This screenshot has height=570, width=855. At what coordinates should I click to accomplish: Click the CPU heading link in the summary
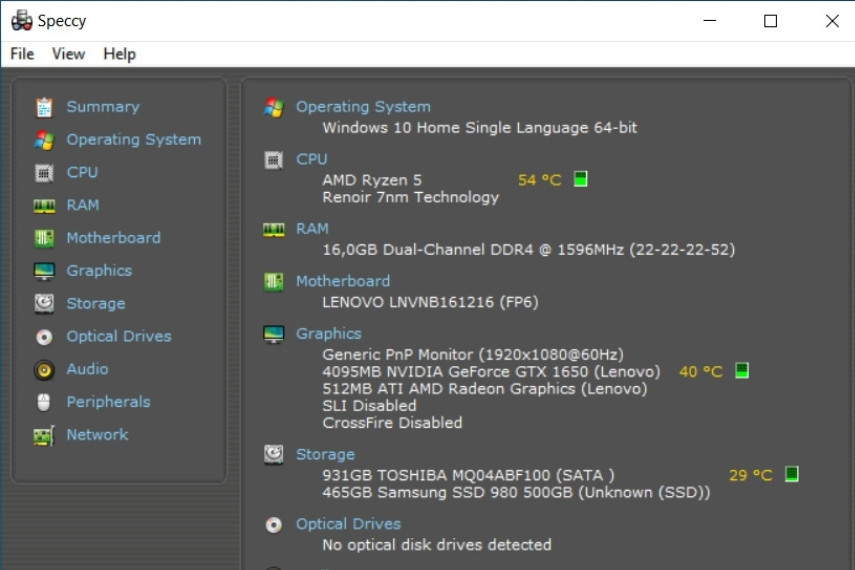point(312,159)
